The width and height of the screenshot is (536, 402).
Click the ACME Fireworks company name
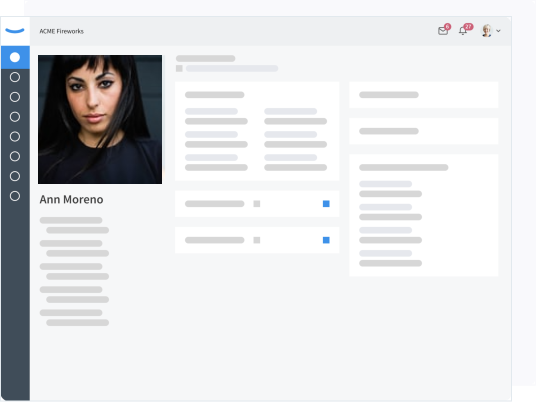pos(62,31)
